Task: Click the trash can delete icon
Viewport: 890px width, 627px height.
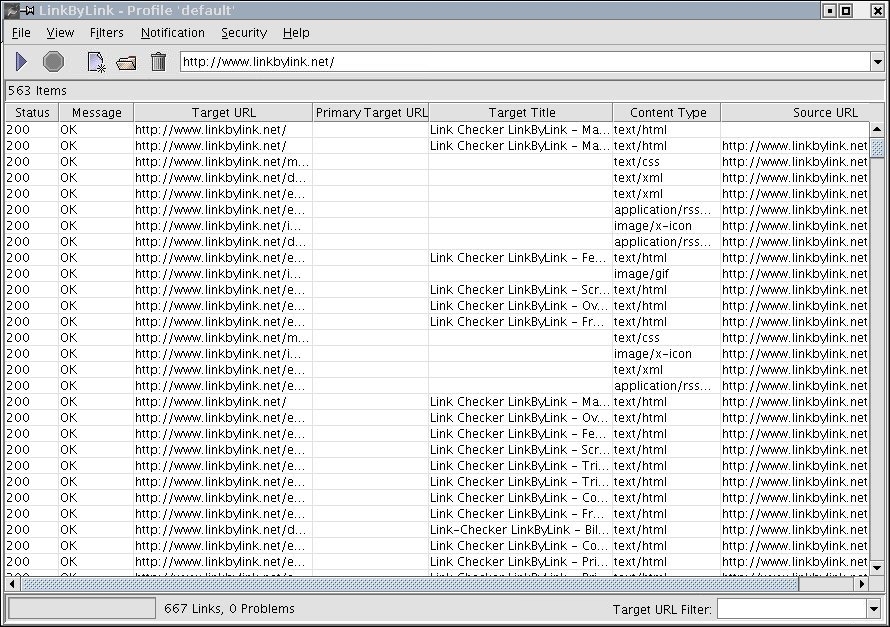Action: (x=158, y=61)
